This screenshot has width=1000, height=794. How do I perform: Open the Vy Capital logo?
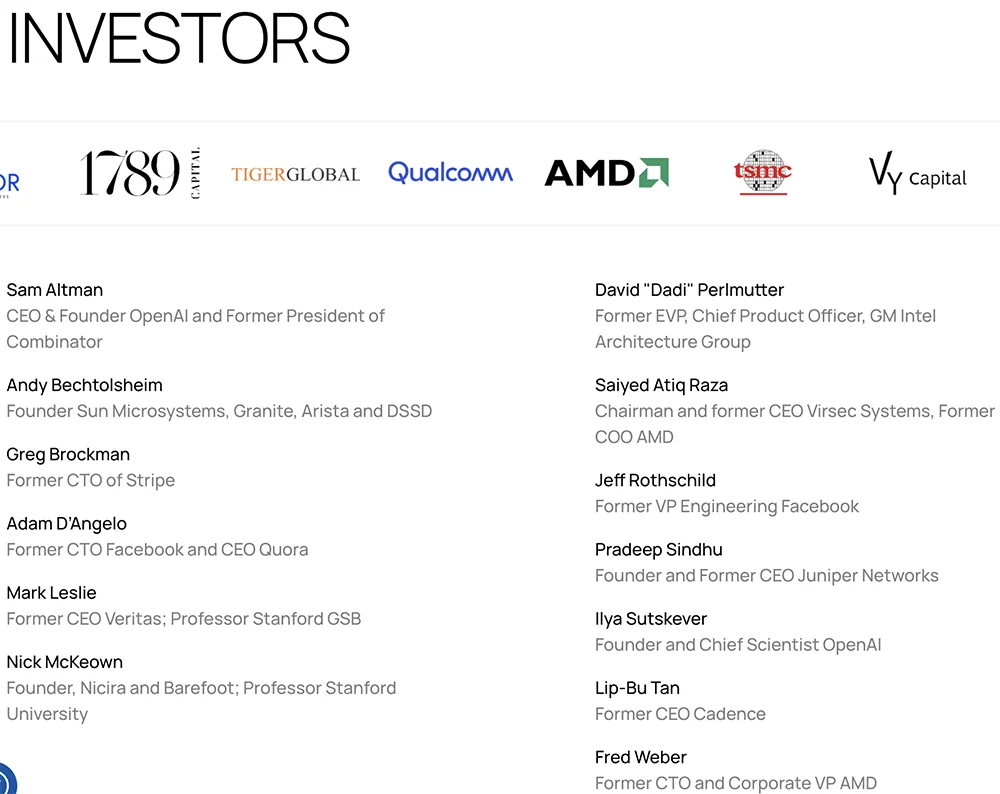(x=917, y=175)
